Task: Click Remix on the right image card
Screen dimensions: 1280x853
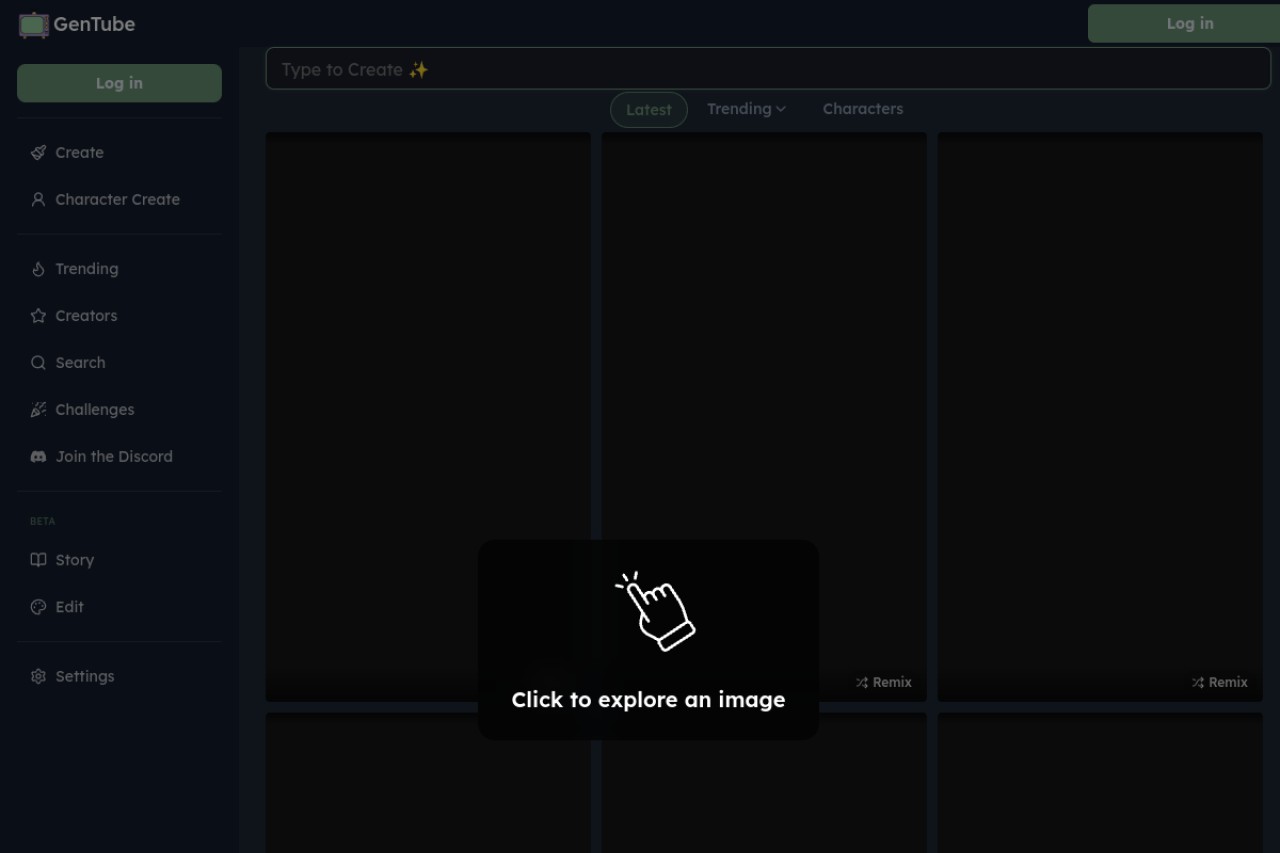Action: tap(1220, 682)
